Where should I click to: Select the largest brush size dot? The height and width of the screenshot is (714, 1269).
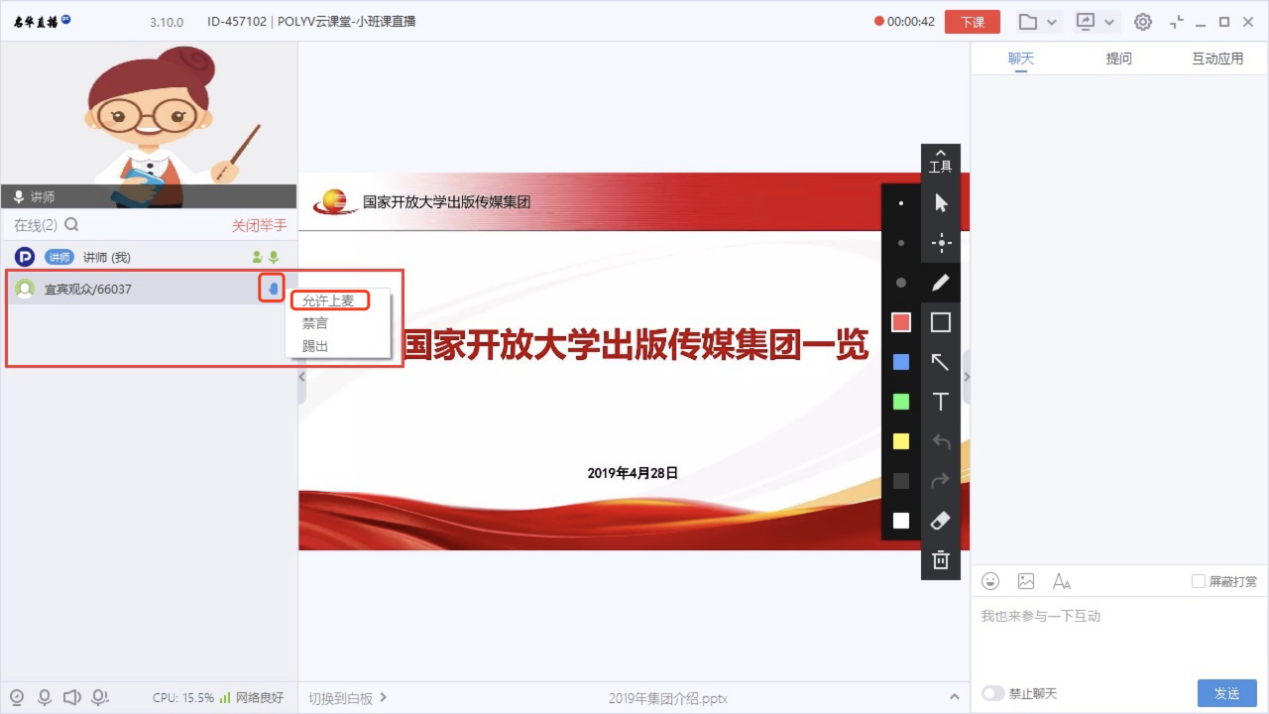coord(901,283)
